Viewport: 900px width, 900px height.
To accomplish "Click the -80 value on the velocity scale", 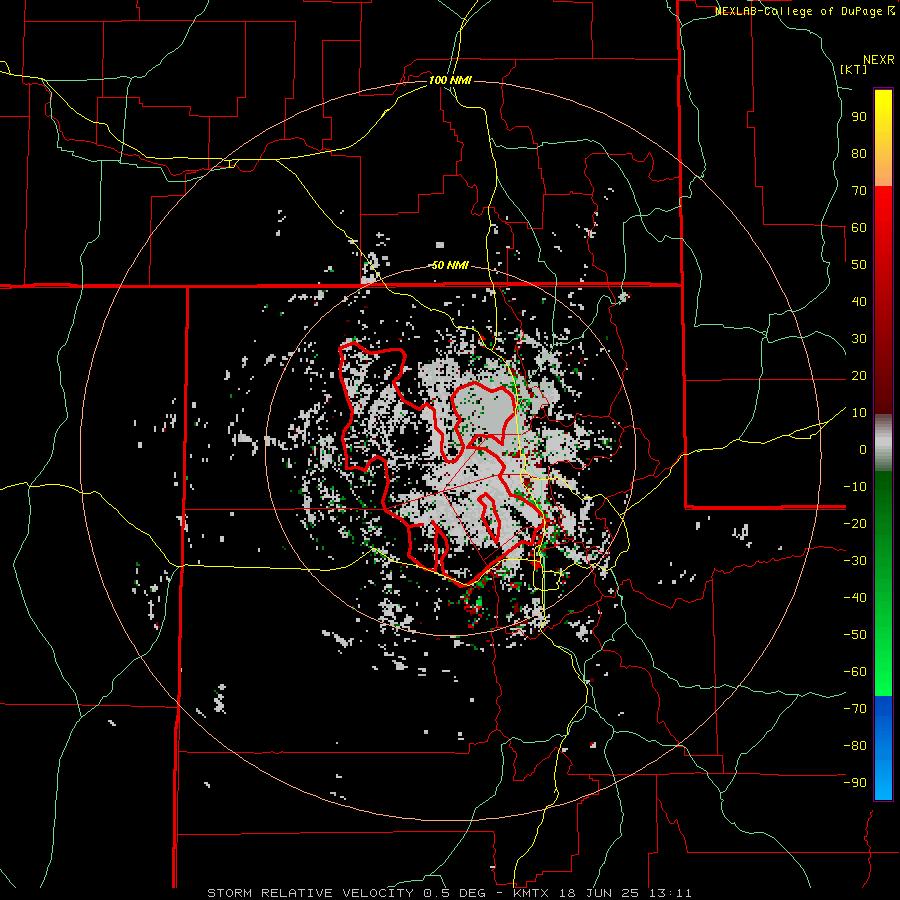I will click(x=855, y=746).
